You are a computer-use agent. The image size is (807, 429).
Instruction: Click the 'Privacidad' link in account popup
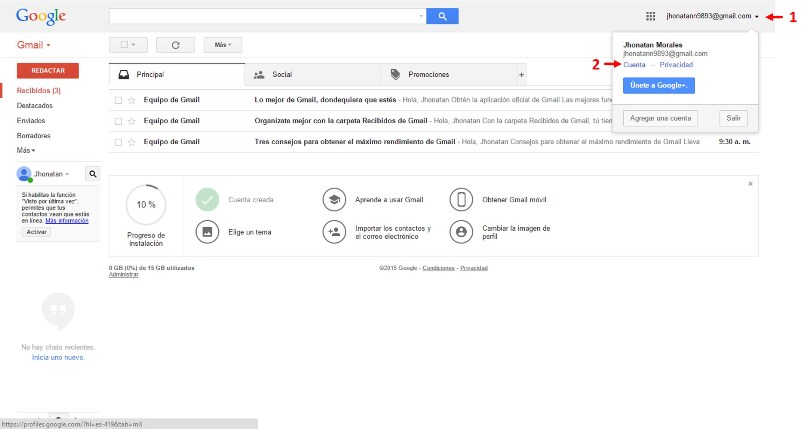coord(676,65)
